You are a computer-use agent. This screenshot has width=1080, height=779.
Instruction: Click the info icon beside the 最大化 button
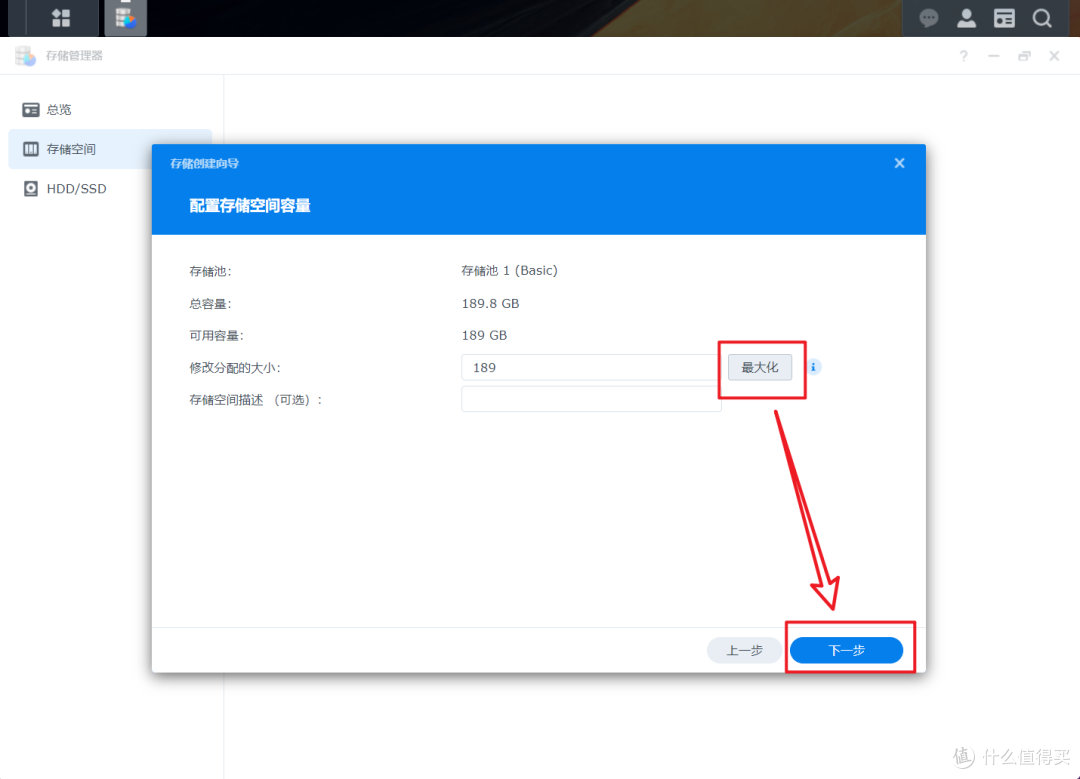pos(813,367)
